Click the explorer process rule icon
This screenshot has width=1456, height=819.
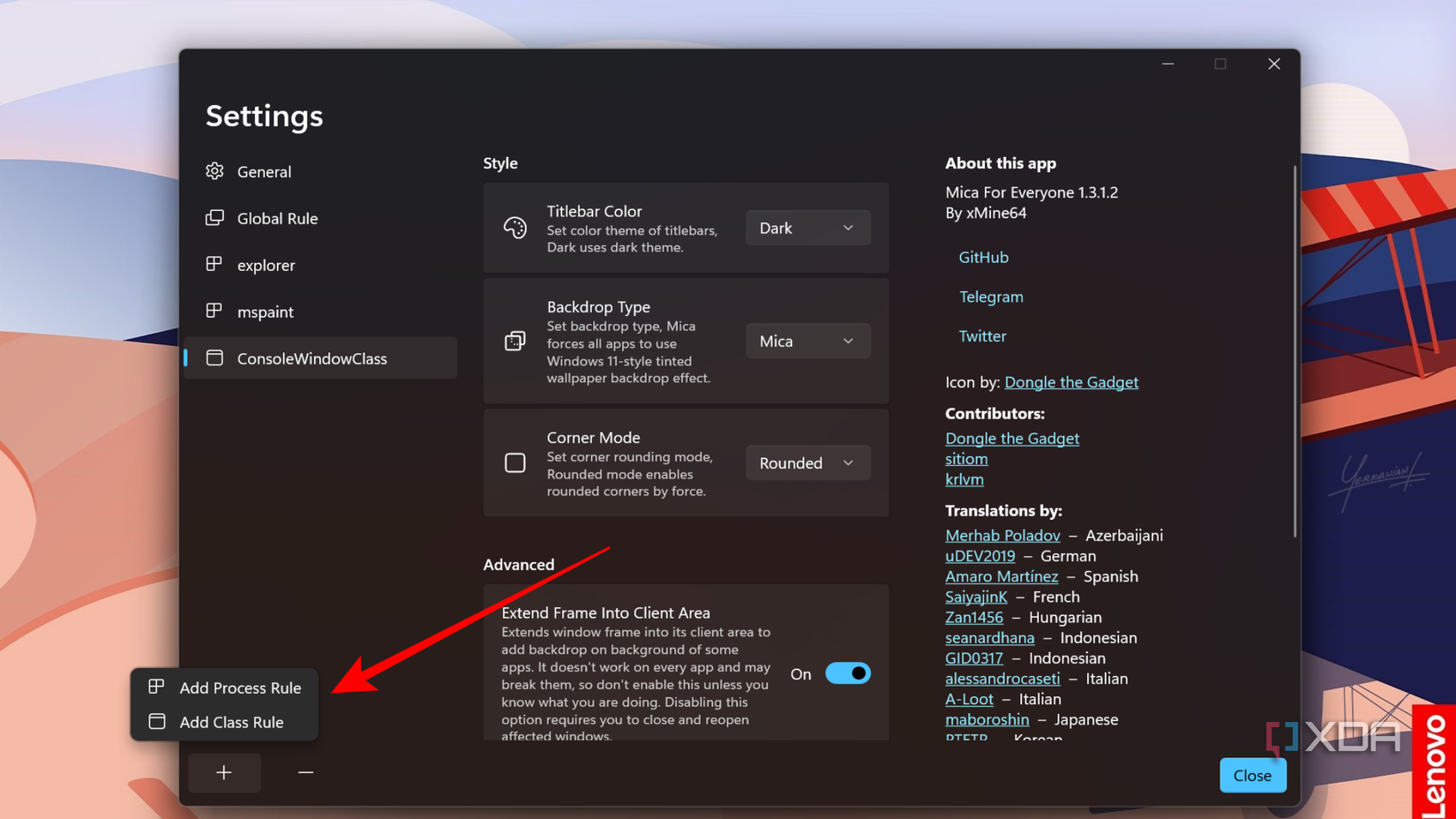[x=214, y=264]
